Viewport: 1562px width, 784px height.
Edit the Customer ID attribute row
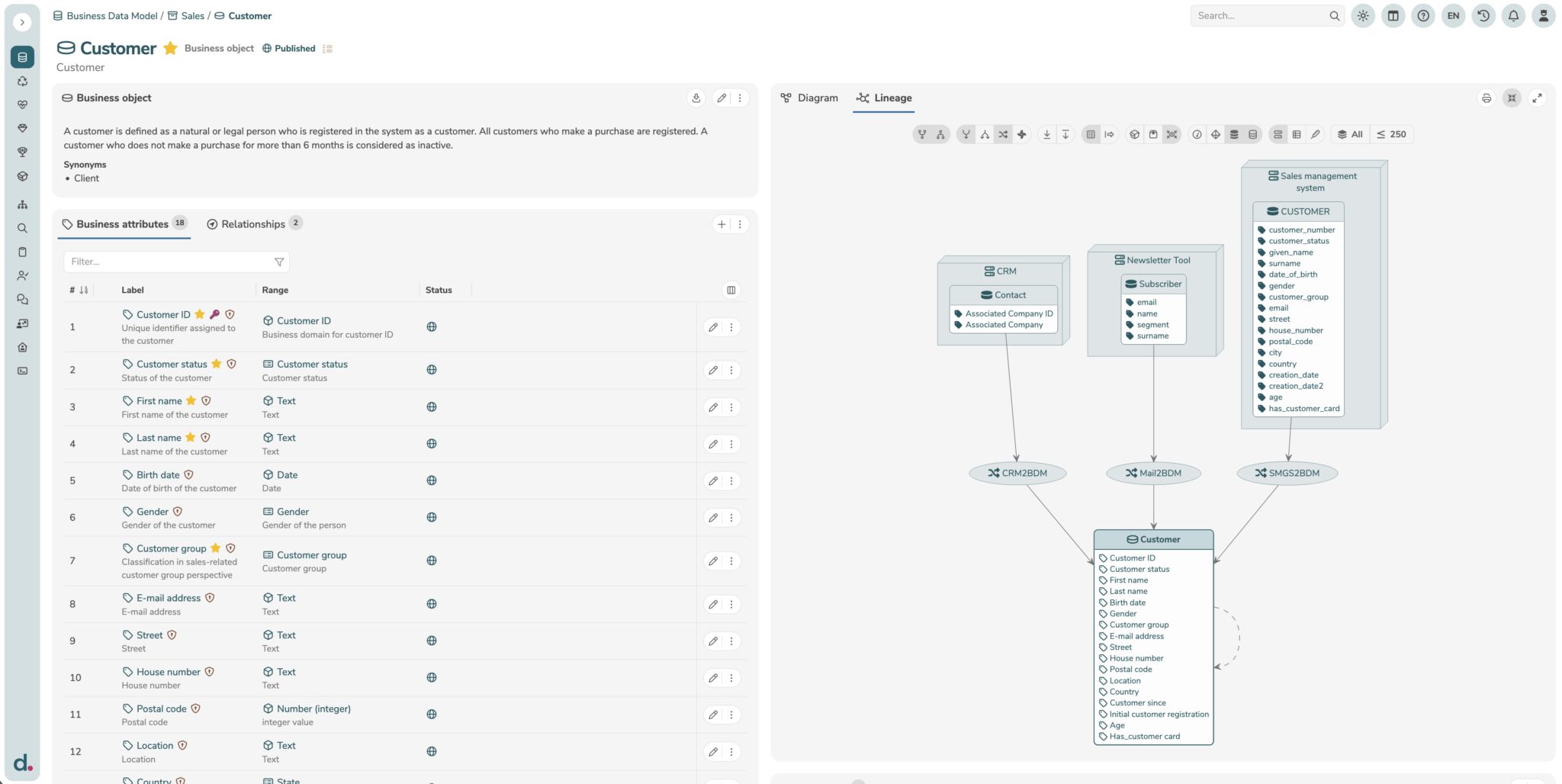[713, 327]
